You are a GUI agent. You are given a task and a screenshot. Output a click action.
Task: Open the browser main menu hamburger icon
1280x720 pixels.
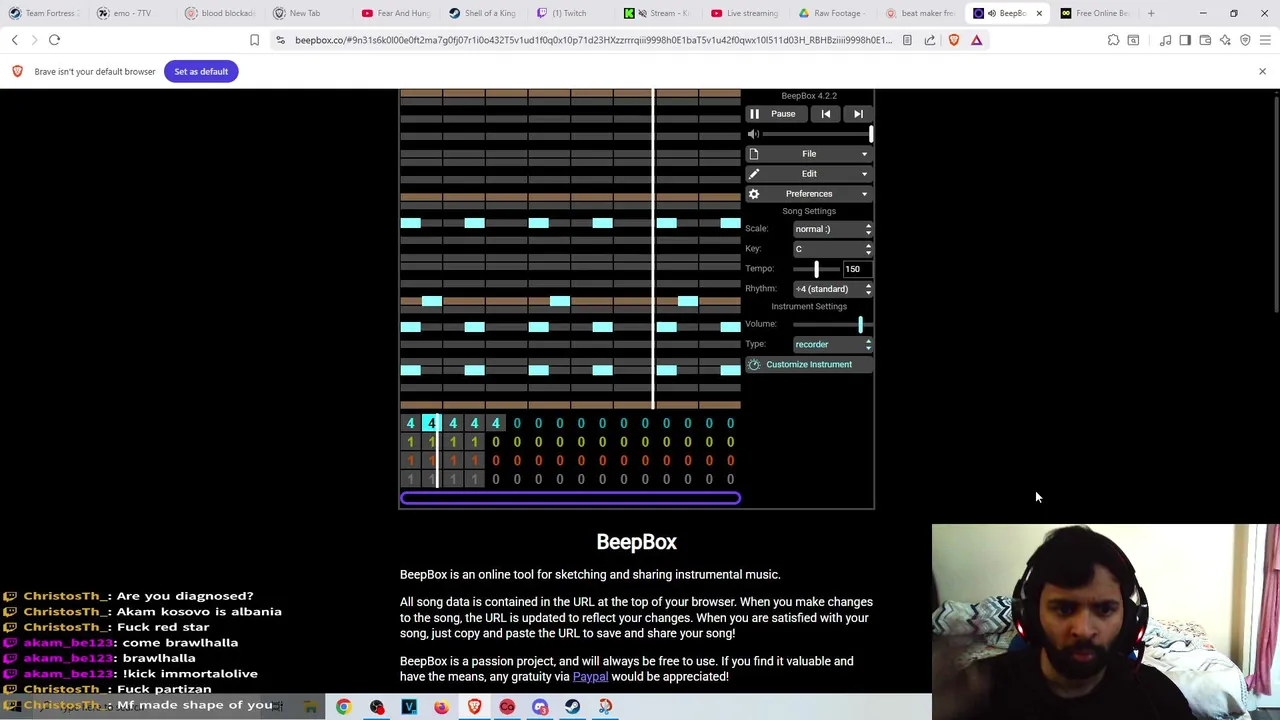click(1265, 40)
